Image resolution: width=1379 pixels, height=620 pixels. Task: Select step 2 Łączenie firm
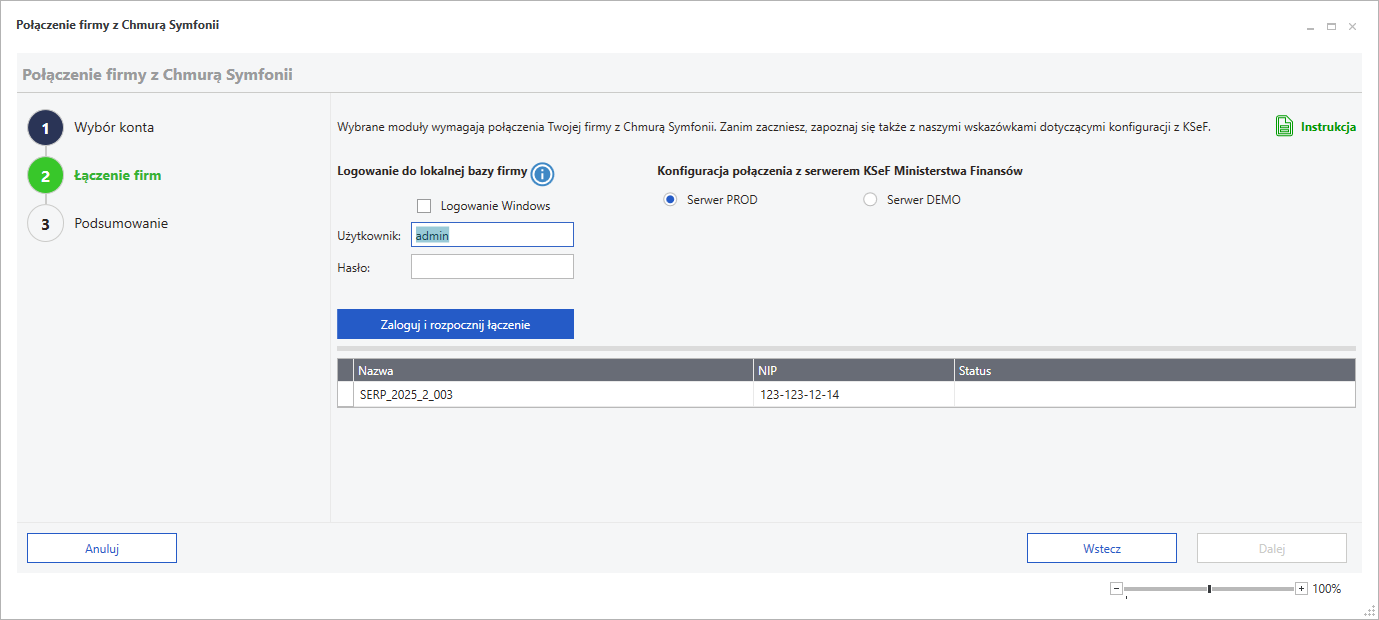118,175
